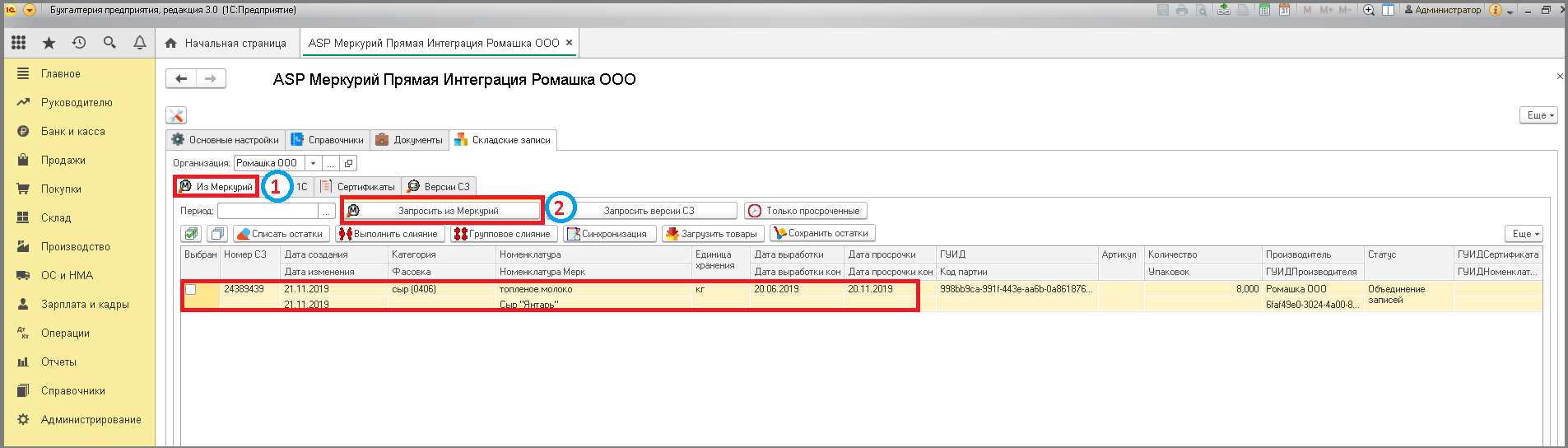Click the zoom magnifier plus icon
Image resolution: width=1568 pixels, height=448 pixels.
(1369, 10)
